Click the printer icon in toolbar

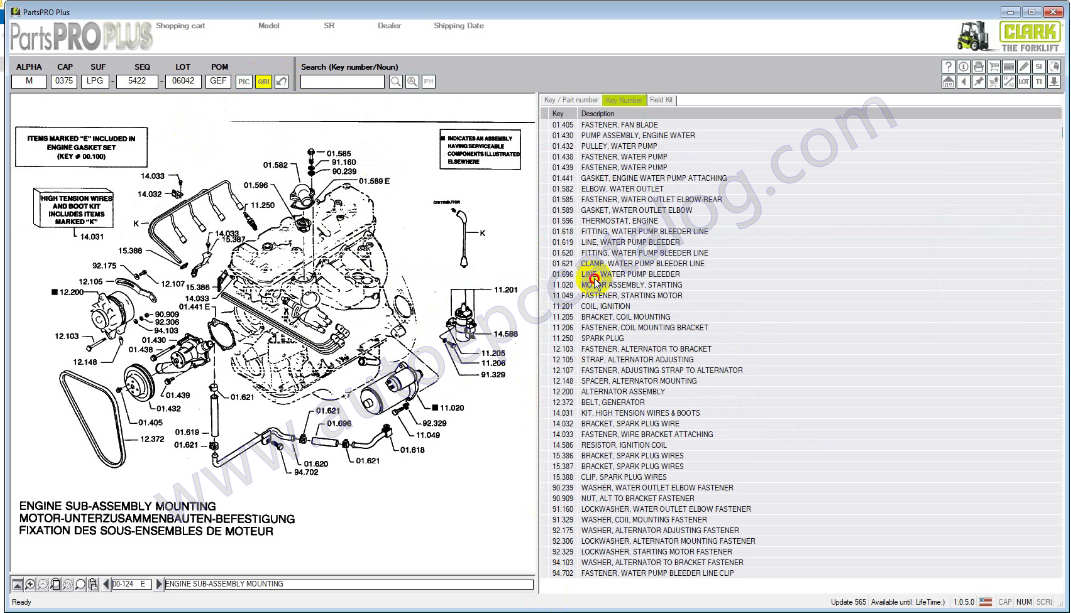[979, 67]
